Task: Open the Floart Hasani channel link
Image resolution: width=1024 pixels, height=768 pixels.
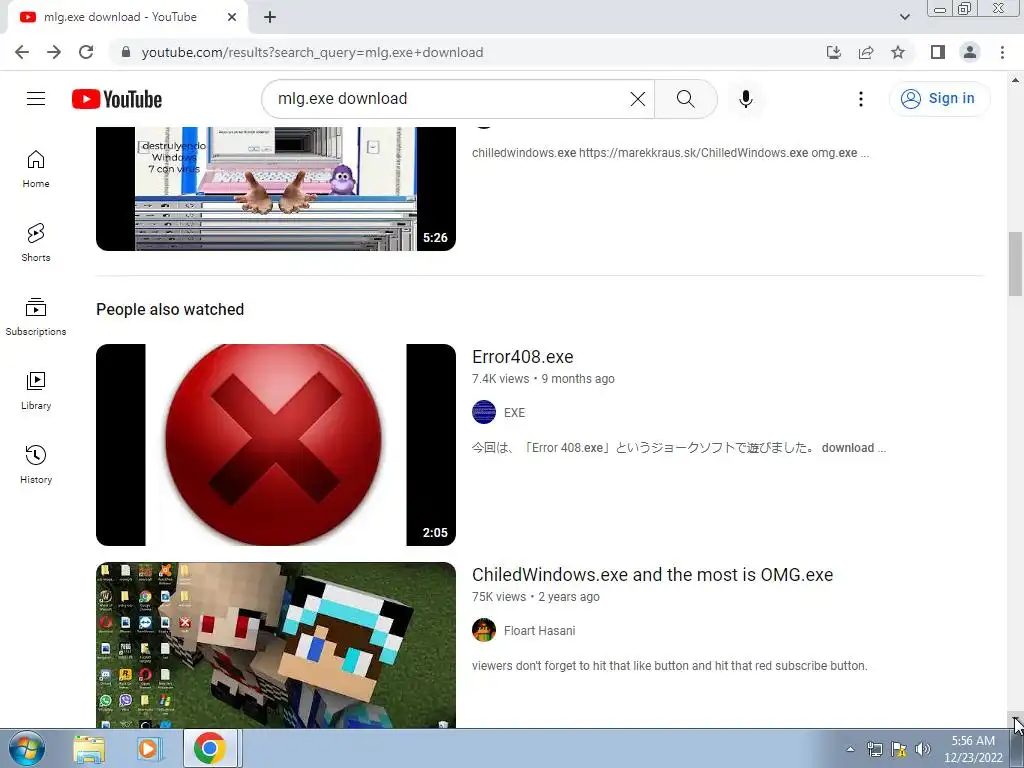Action: pos(539,631)
